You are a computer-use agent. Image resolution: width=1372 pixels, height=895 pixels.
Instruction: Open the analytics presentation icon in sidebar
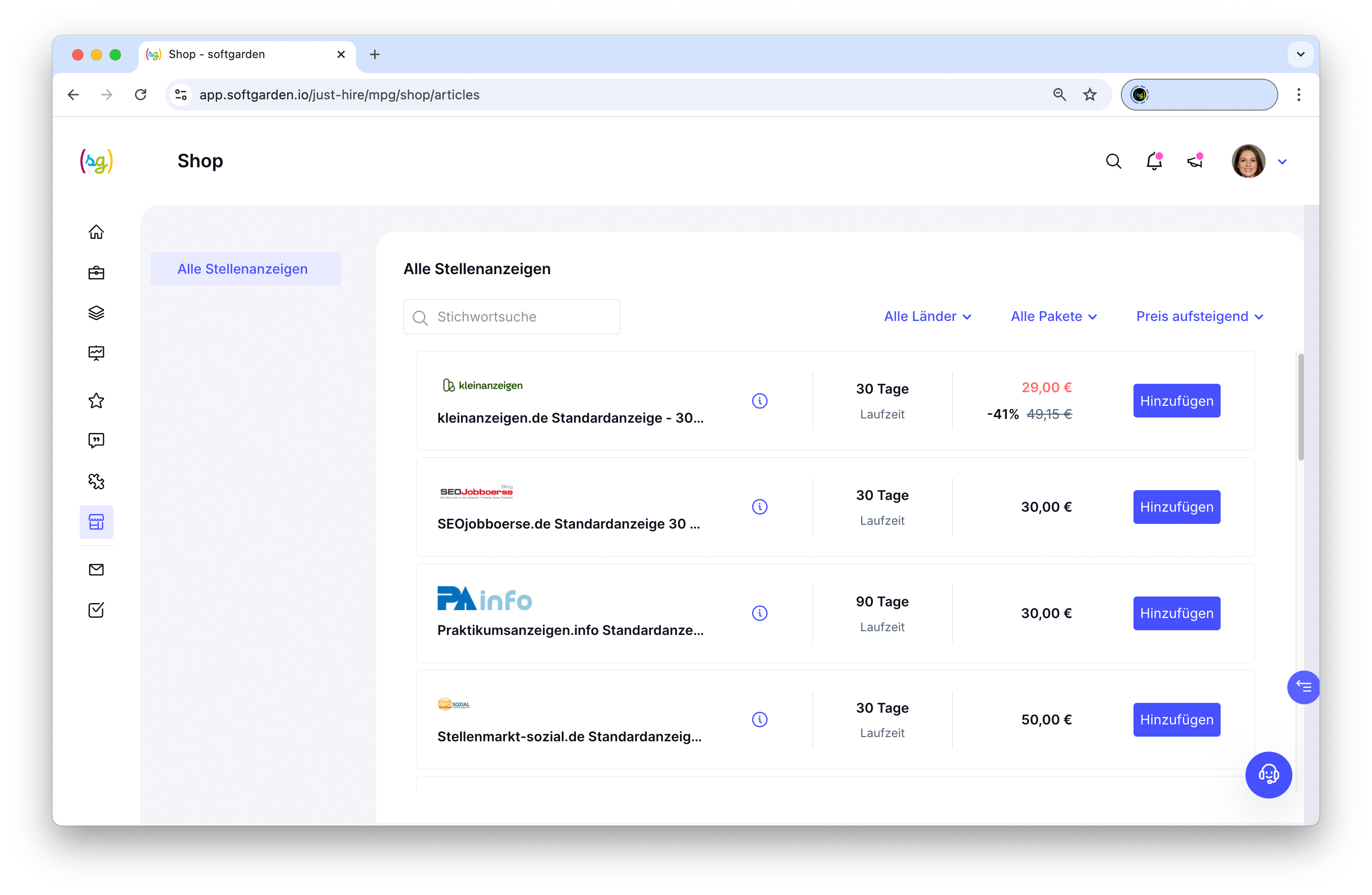[96, 353]
